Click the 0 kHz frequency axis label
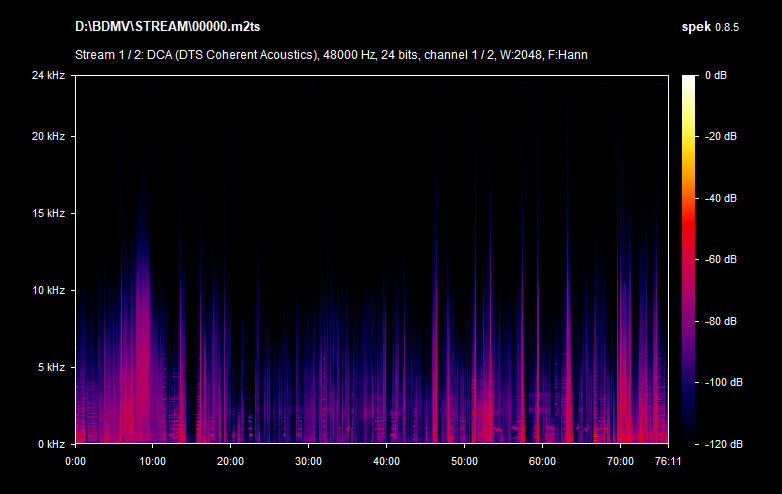 tap(51, 443)
